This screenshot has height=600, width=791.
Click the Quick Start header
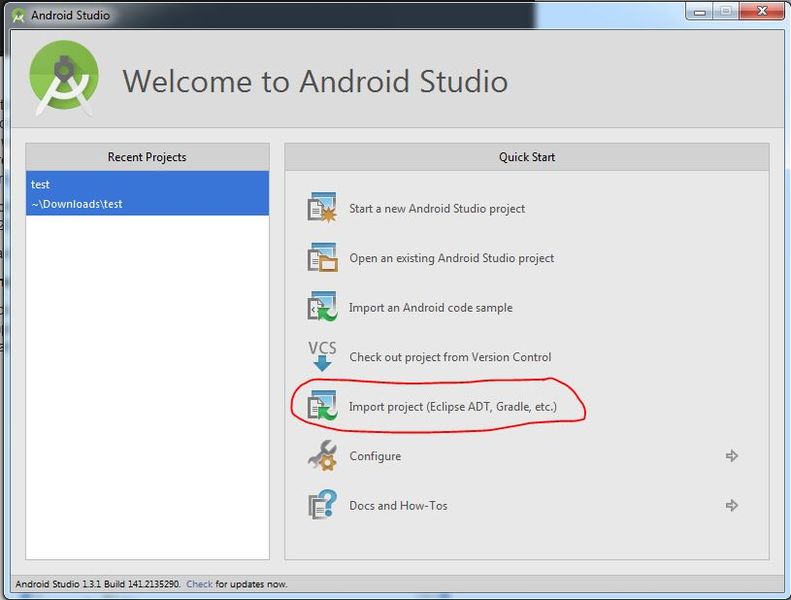(527, 157)
